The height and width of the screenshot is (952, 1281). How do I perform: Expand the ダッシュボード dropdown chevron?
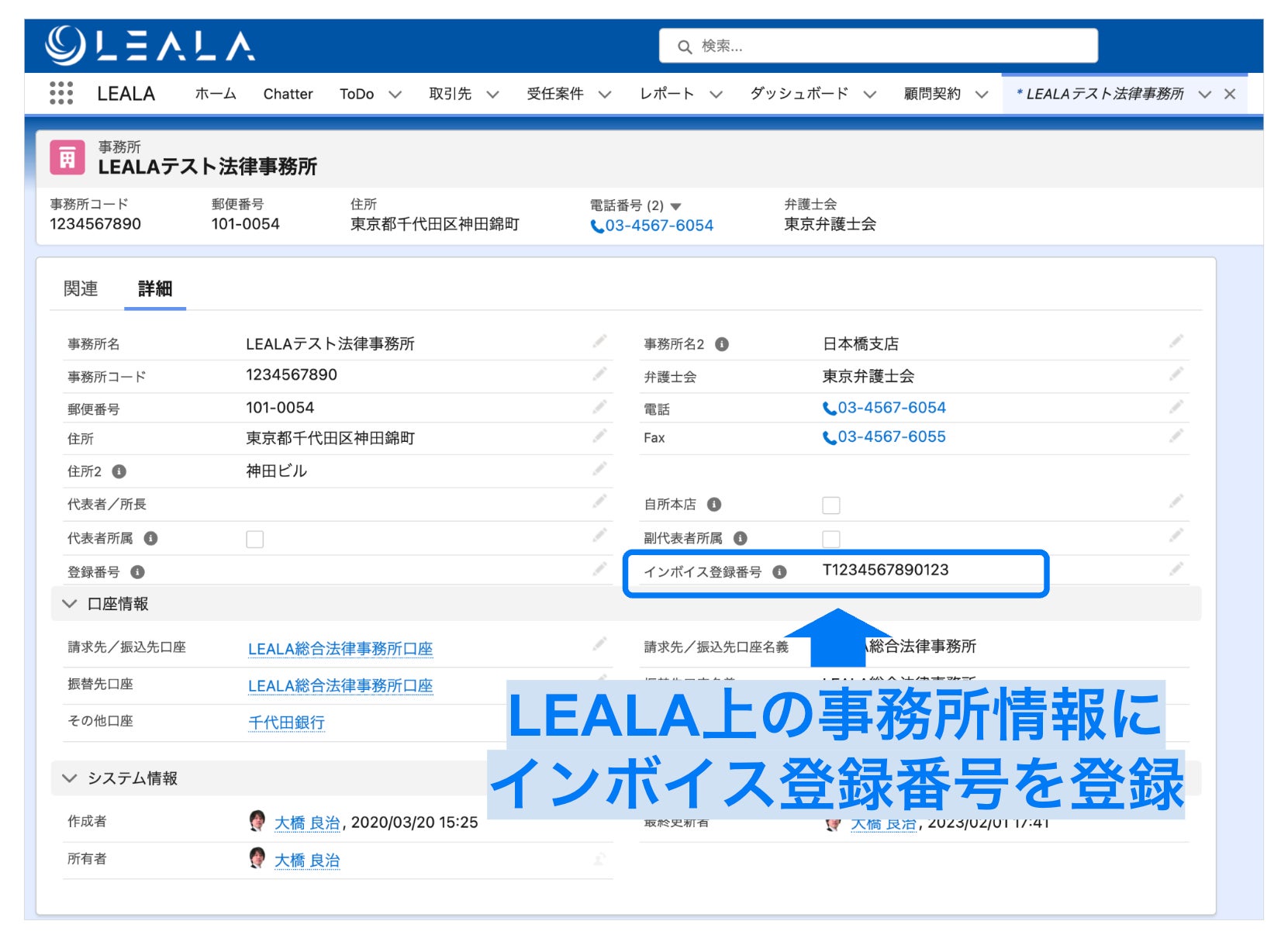pos(870,95)
